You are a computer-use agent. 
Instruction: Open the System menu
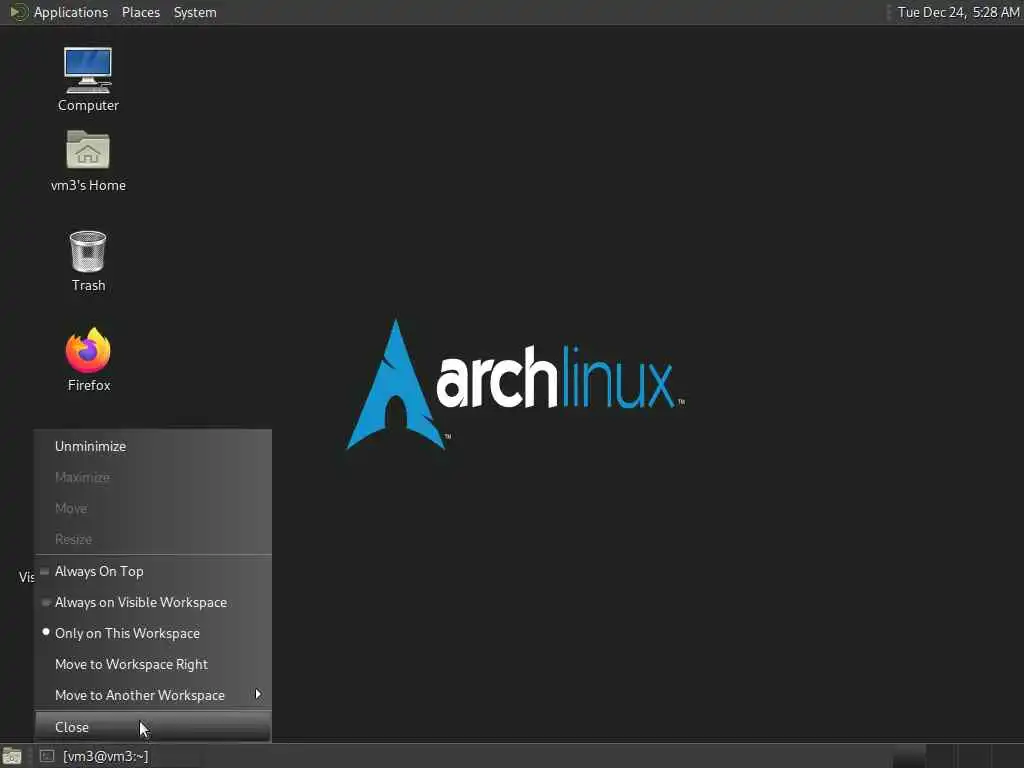click(x=195, y=12)
